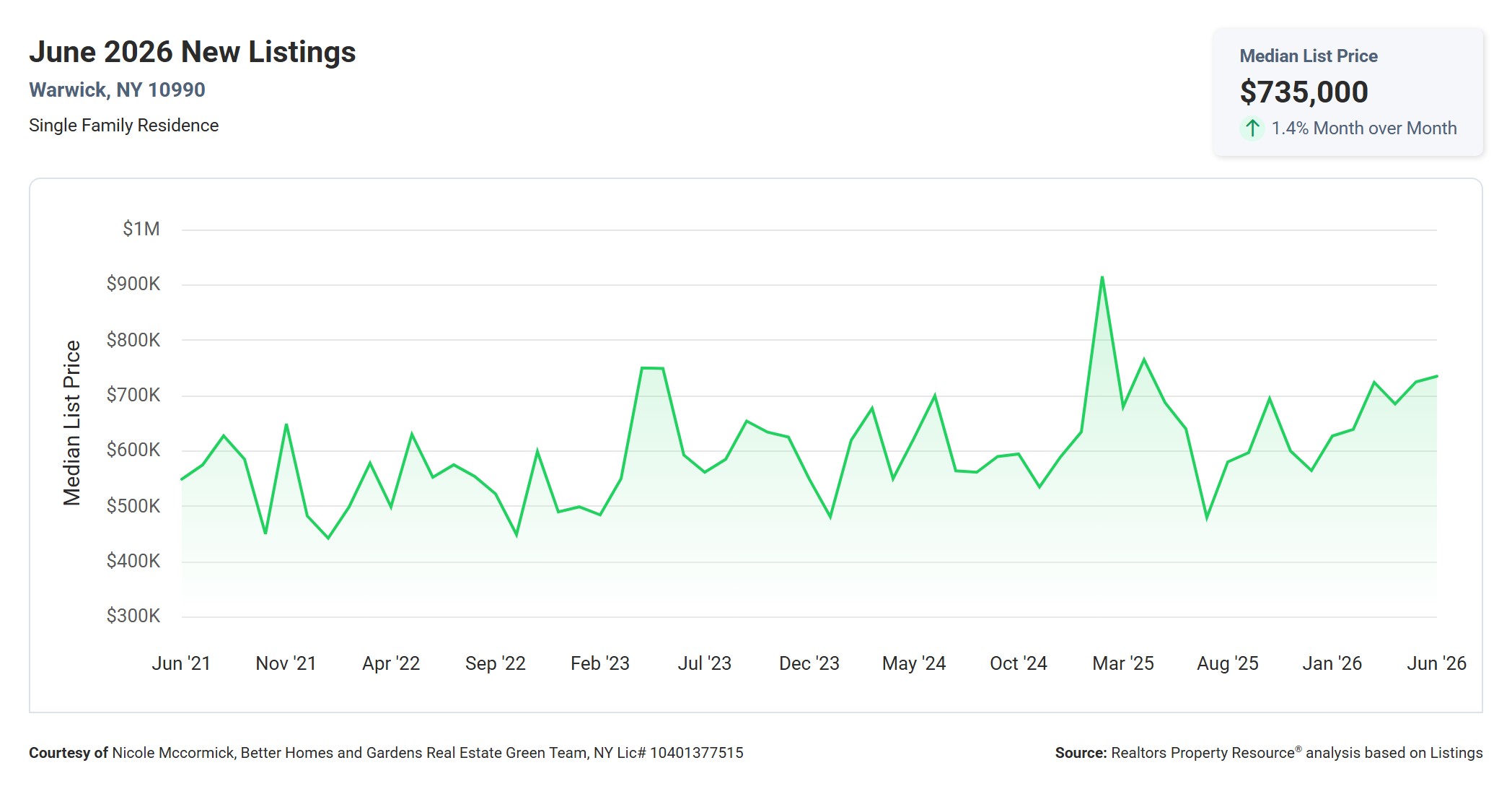Click the Courtesy of Nicole Mccormick credit
Viewport: 1512px width, 794px height.
[x=386, y=753]
